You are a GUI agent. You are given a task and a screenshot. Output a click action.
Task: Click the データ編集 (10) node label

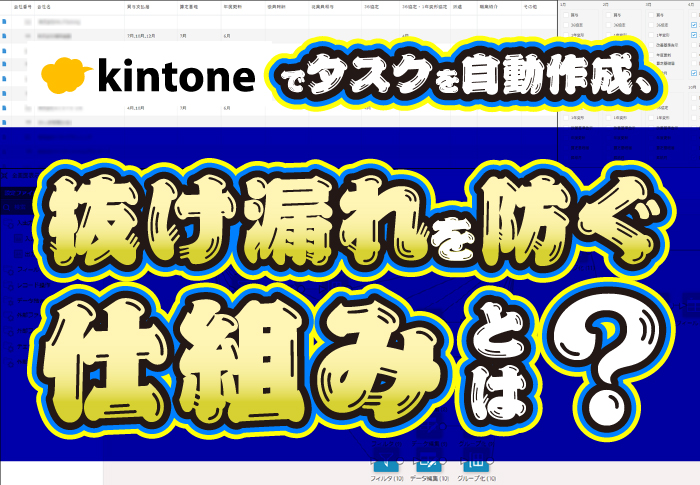pos(429,478)
